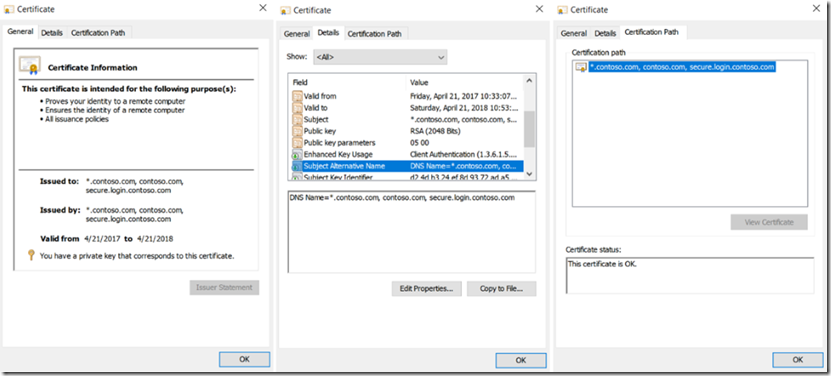This screenshot has height=376, width=831.
Task: Click the Public key field icon
Action: [x=297, y=132]
